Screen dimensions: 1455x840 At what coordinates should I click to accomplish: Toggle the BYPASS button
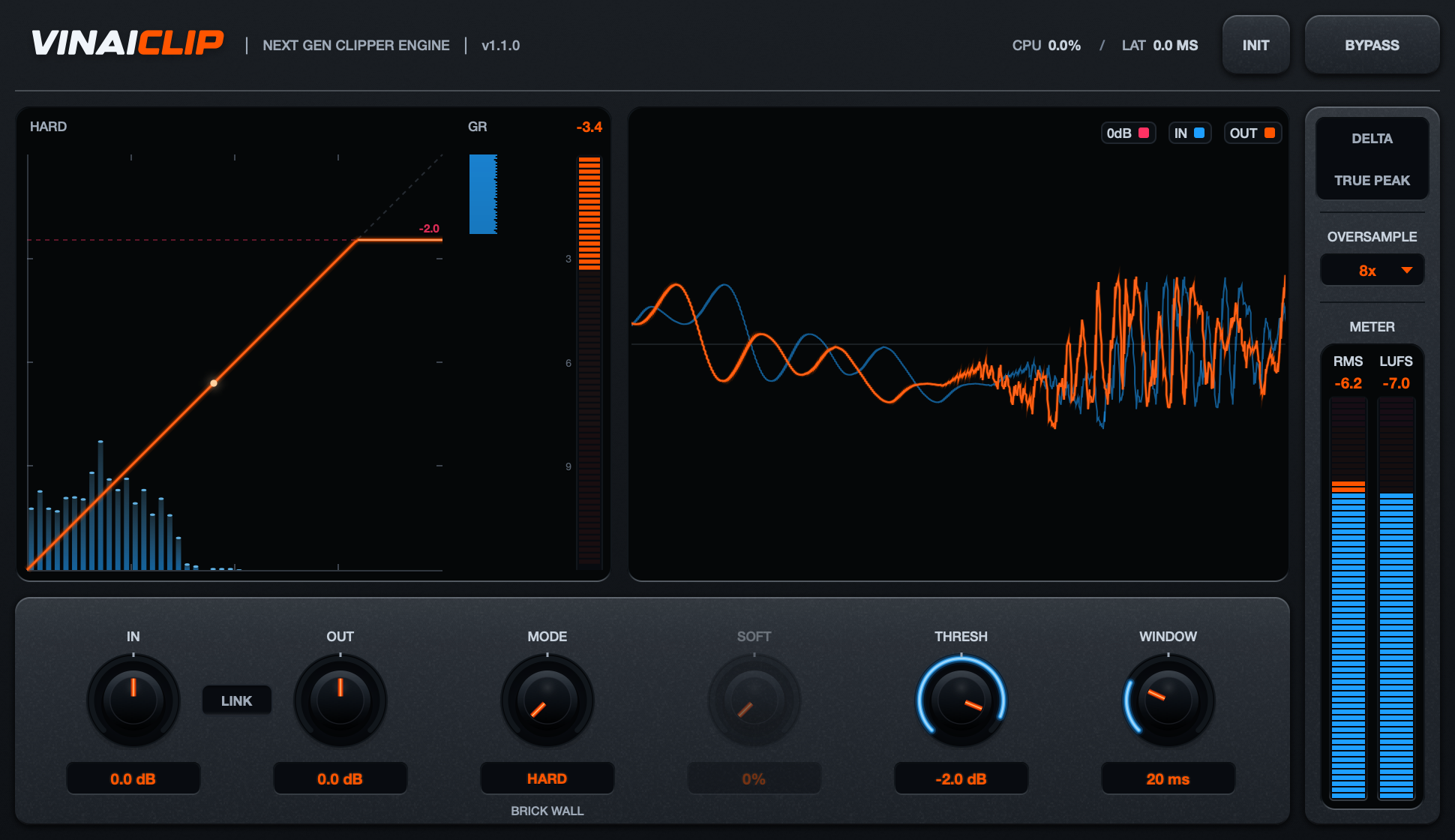(x=1372, y=45)
